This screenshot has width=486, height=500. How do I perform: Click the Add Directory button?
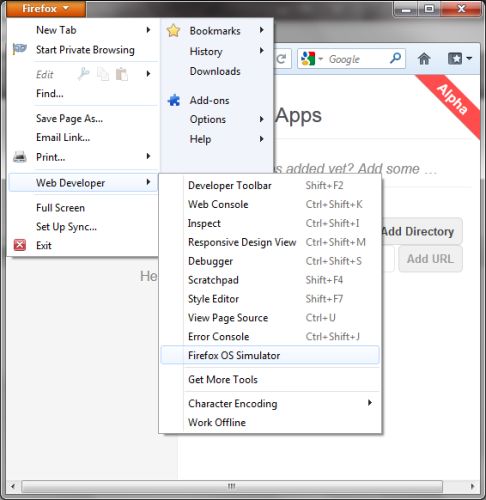coord(421,231)
